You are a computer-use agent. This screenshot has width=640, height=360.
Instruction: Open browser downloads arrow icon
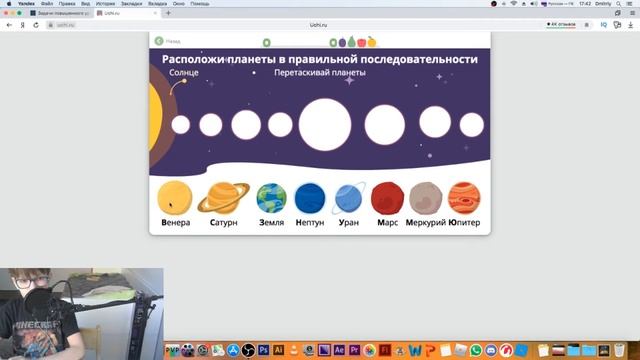tap(631, 25)
